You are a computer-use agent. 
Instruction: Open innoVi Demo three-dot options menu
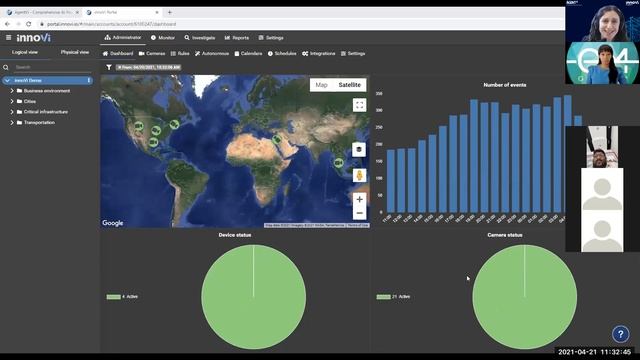(89, 80)
